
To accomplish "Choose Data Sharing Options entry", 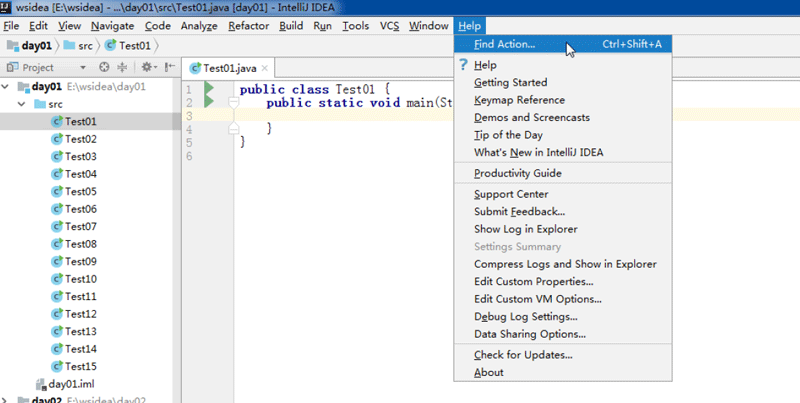I will (563, 334).
